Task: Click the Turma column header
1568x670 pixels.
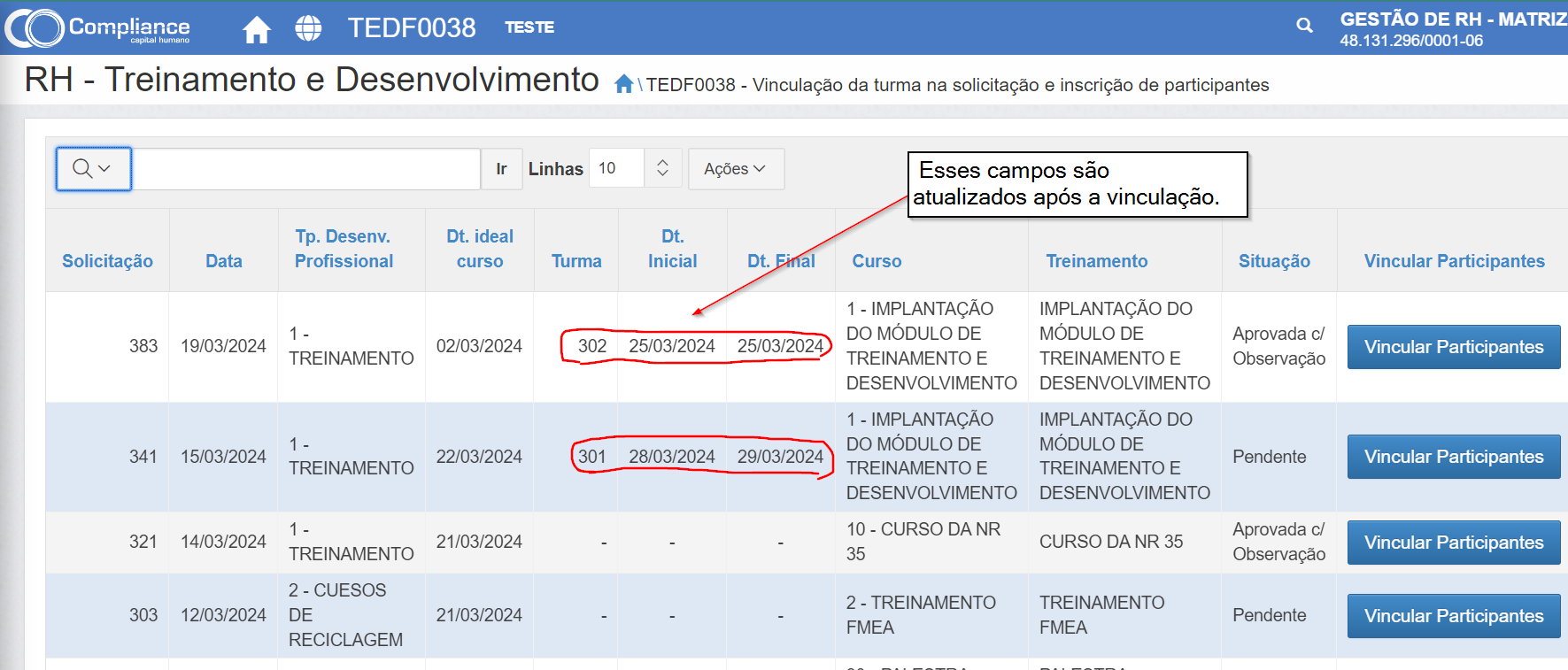Action: pyautogui.click(x=576, y=261)
